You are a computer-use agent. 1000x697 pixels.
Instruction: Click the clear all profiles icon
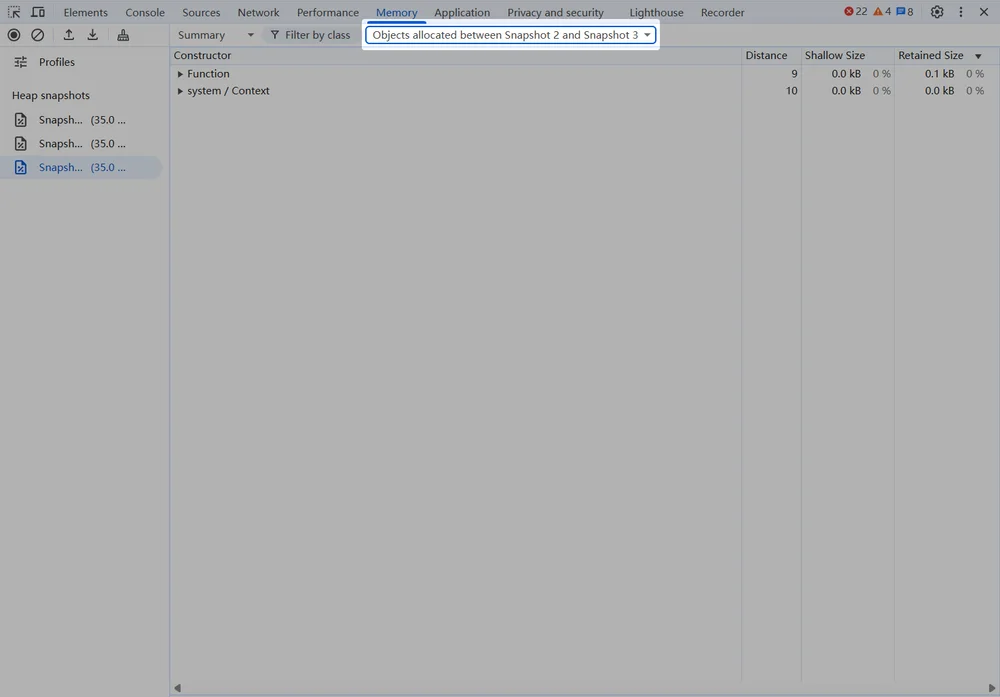(x=38, y=35)
